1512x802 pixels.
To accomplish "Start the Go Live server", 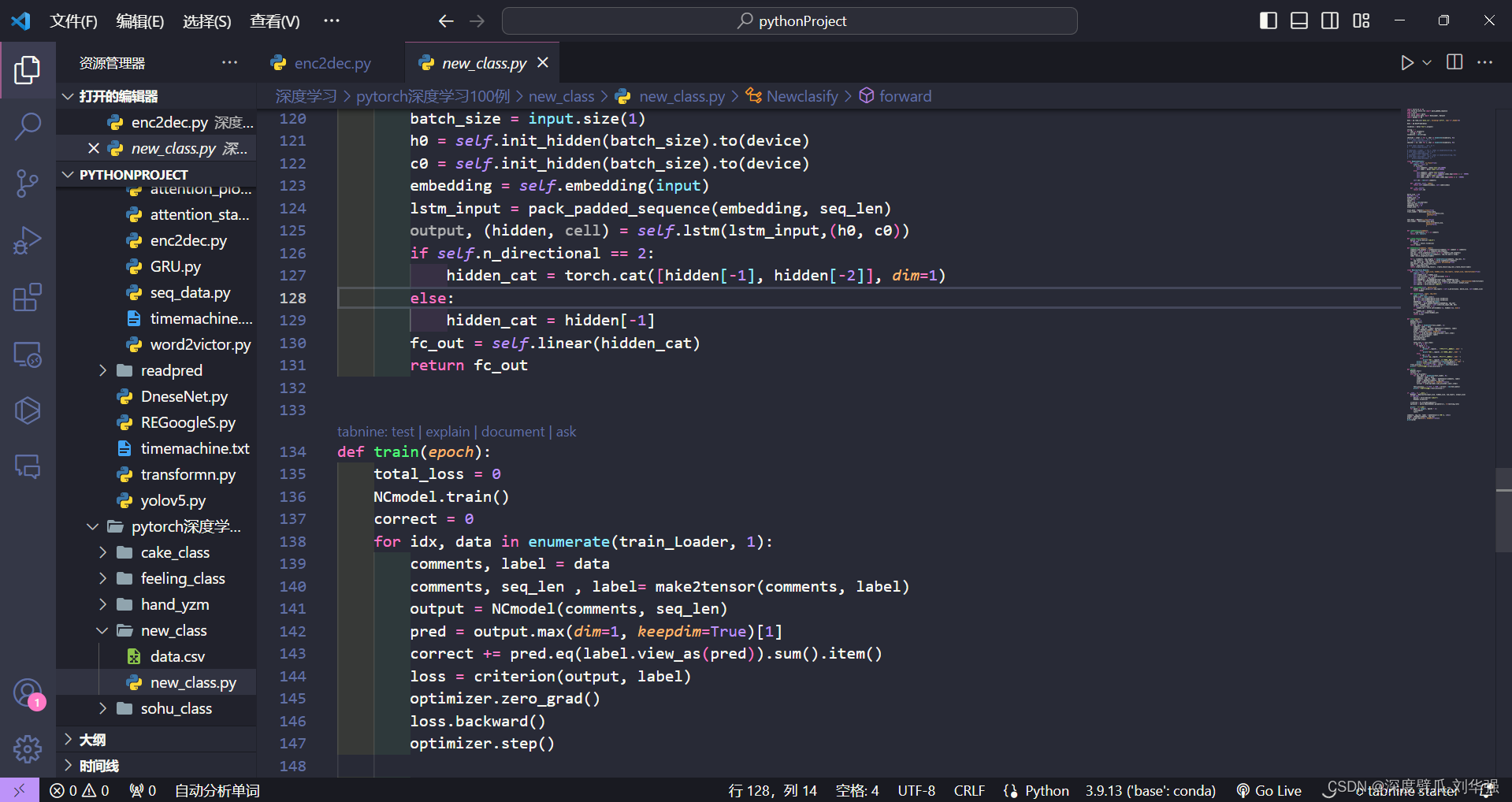I will [x=1268, y=790].
